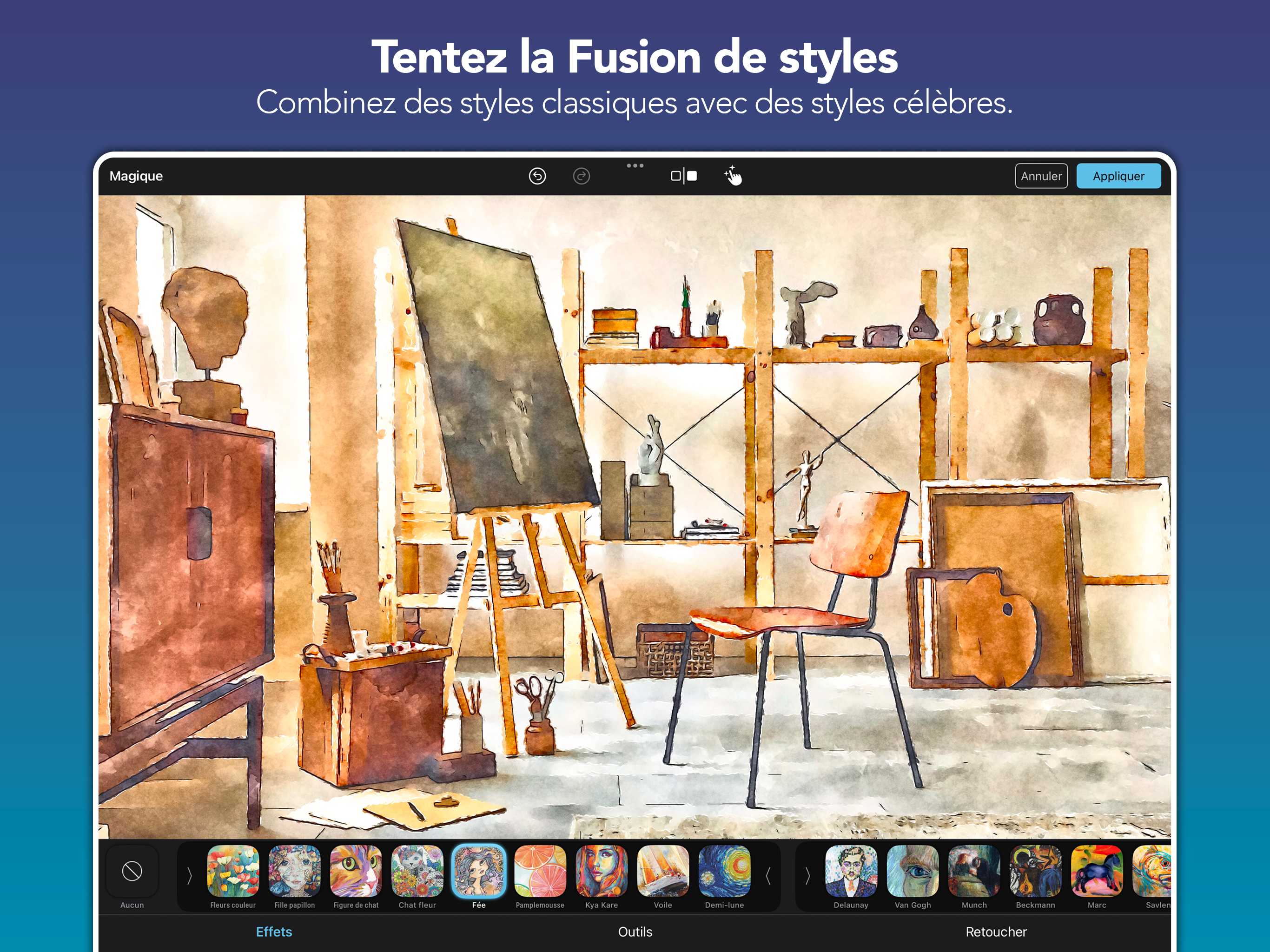The width and height of the screenshot is (1270, 952).
Task: Undo the last change with the undo arrow
Action: pos(537,176)
